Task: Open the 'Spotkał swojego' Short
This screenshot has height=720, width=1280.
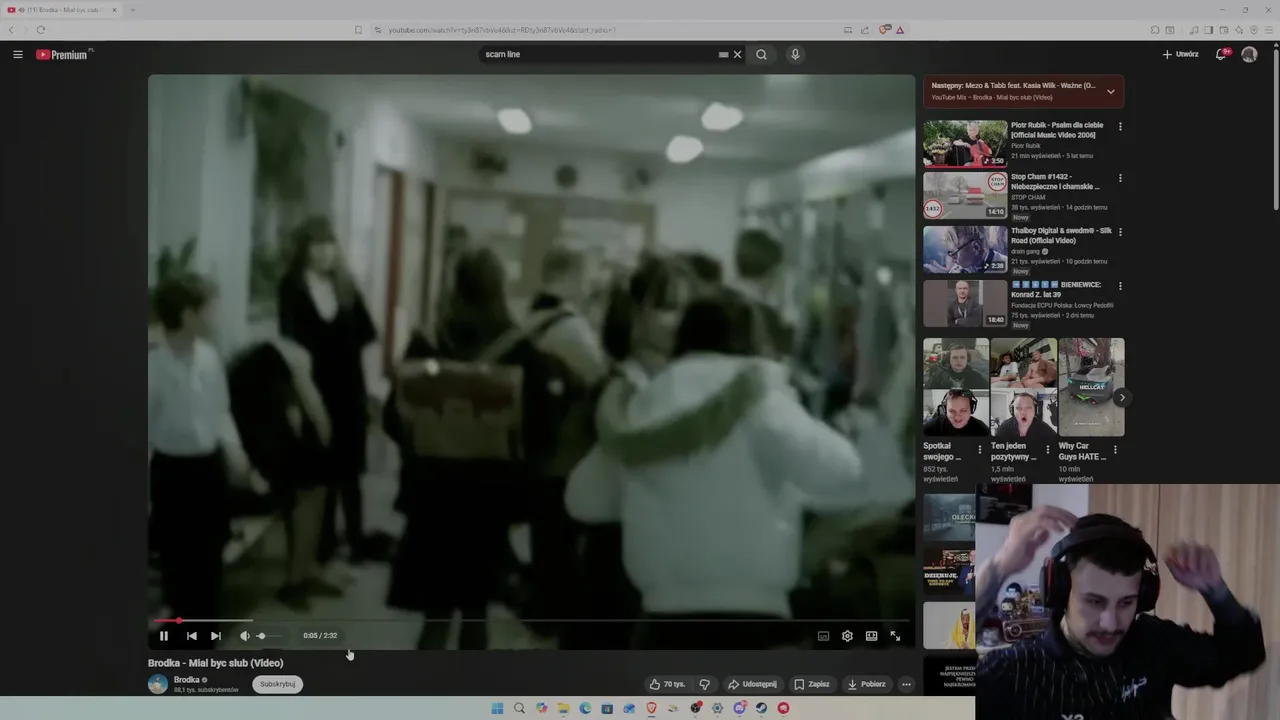Action: click(x=956, y=387)
